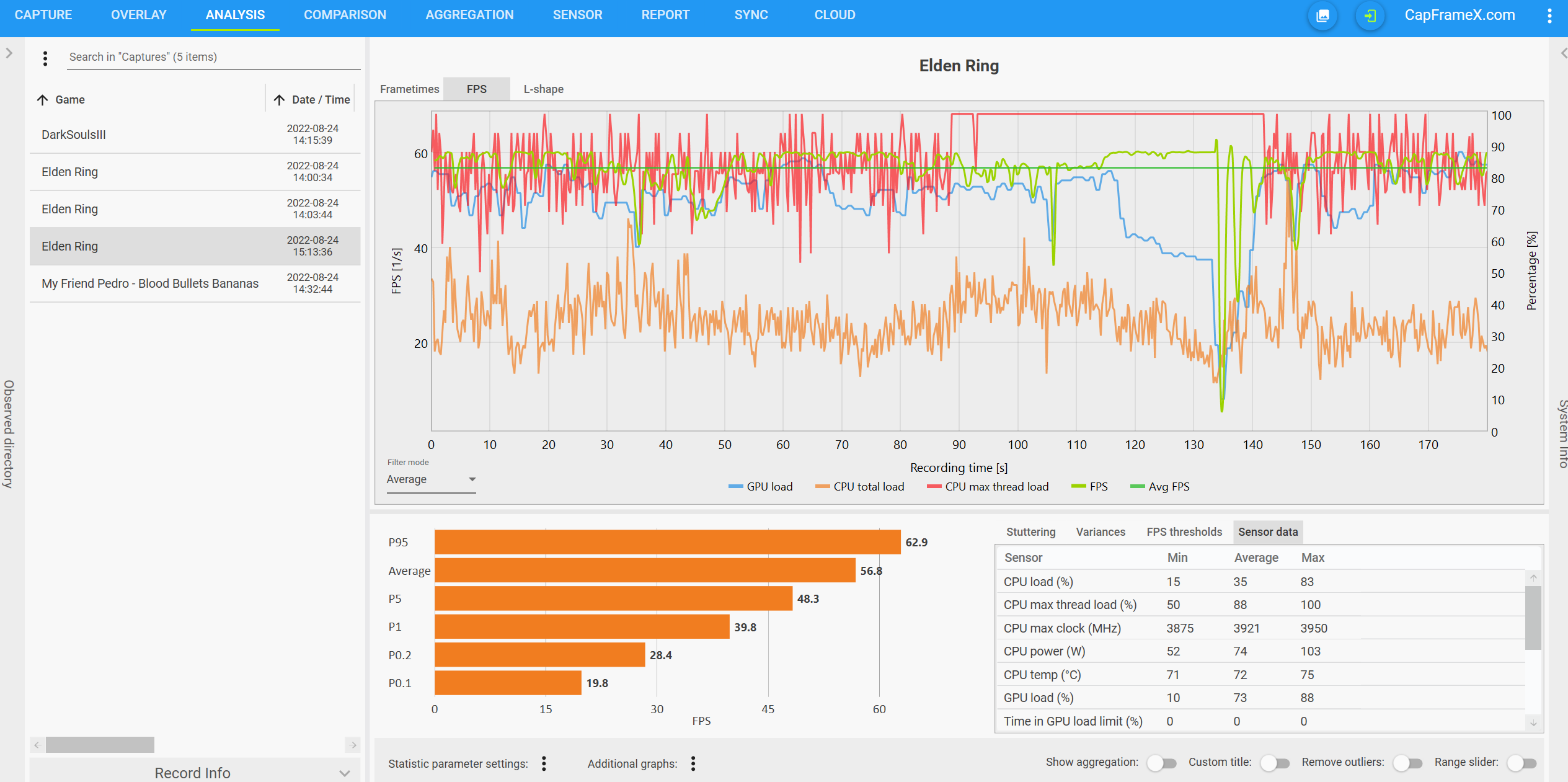Open the top-right three-dot overflow menu

[x=1549, y=16]
